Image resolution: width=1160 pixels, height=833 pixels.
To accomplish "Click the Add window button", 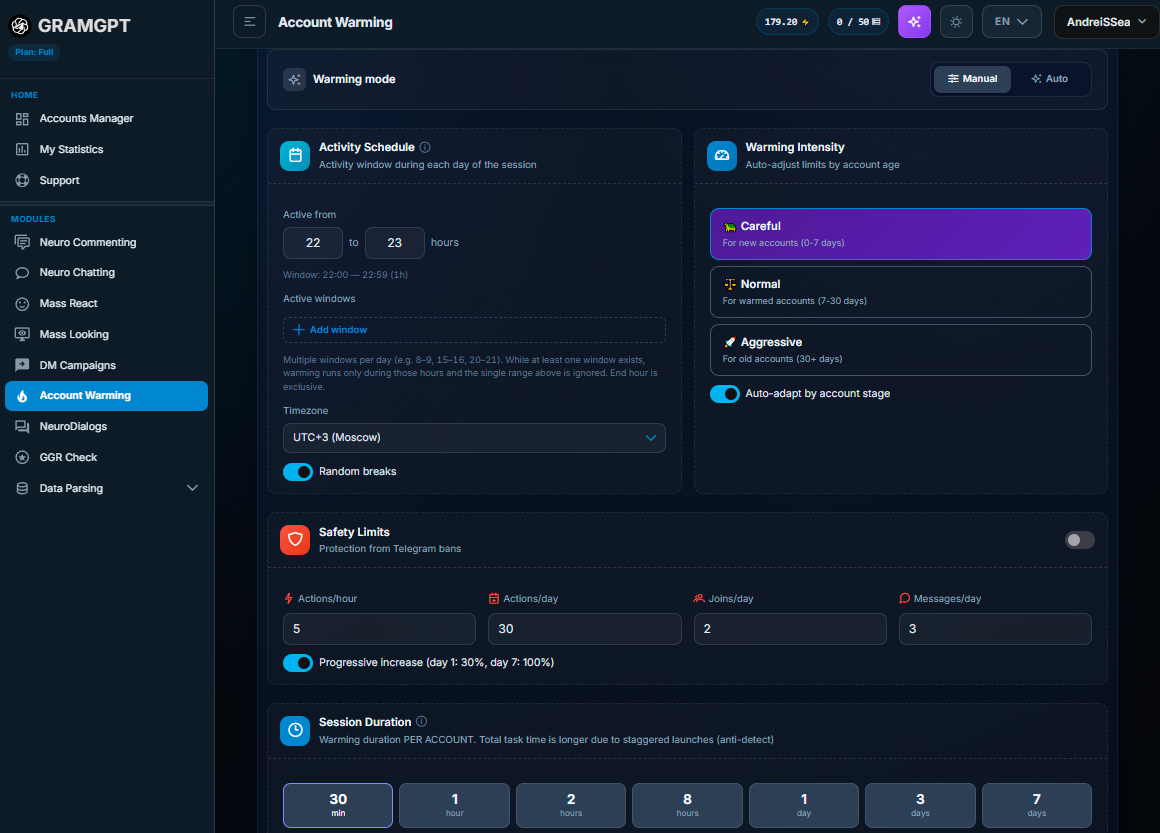I will (x=474, y=330).
